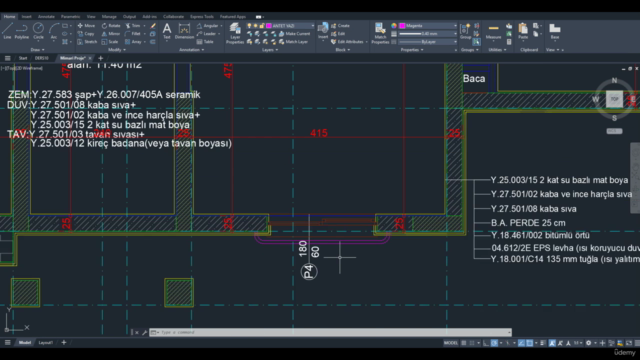The height and width of the screenshot is (360, 640).
Task: Insert a Table annotation
Action: [x=205, y=42]
